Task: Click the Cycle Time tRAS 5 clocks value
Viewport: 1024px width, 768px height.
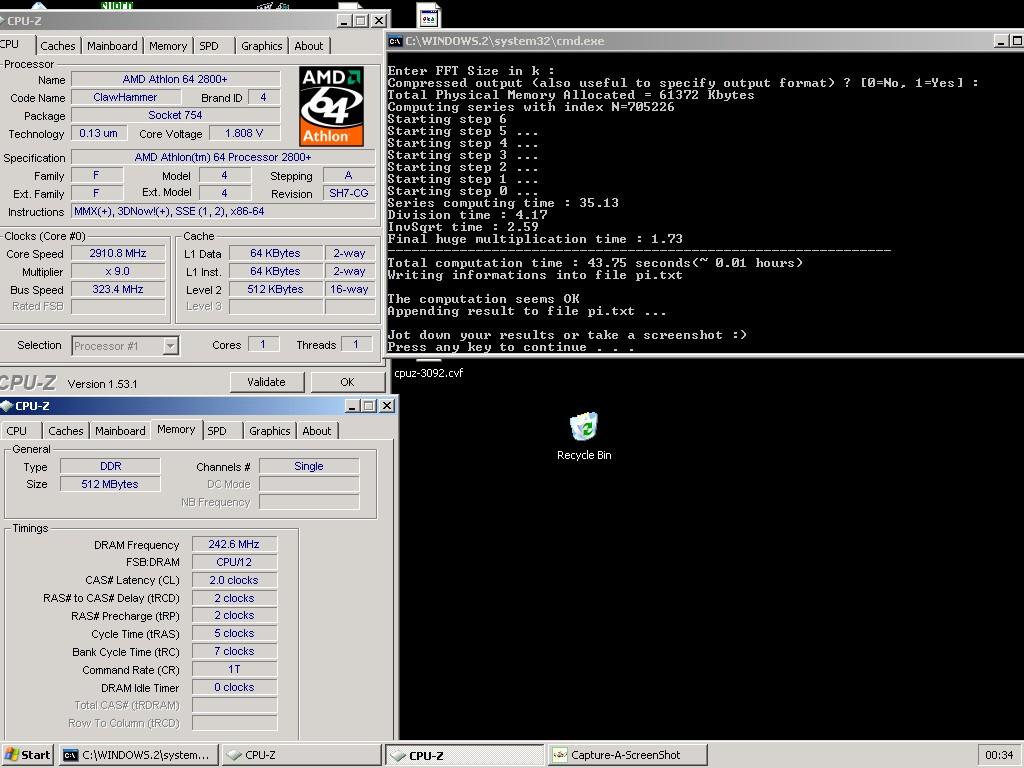Action: pos(234,633)
